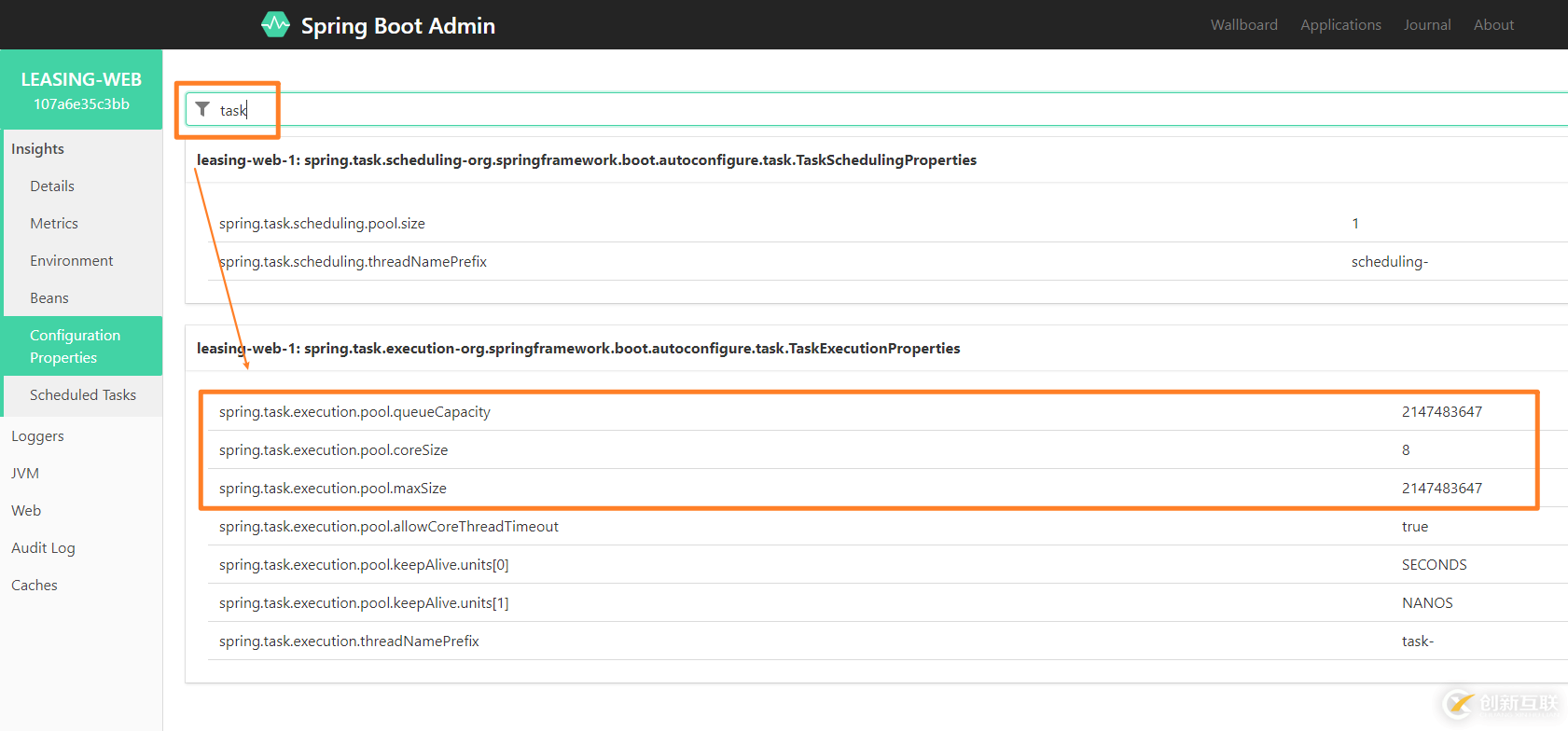Image resolution: width=1568 pixels, height=731 pixels.
Task: Open the JVM section
Action: coord(25,474)
